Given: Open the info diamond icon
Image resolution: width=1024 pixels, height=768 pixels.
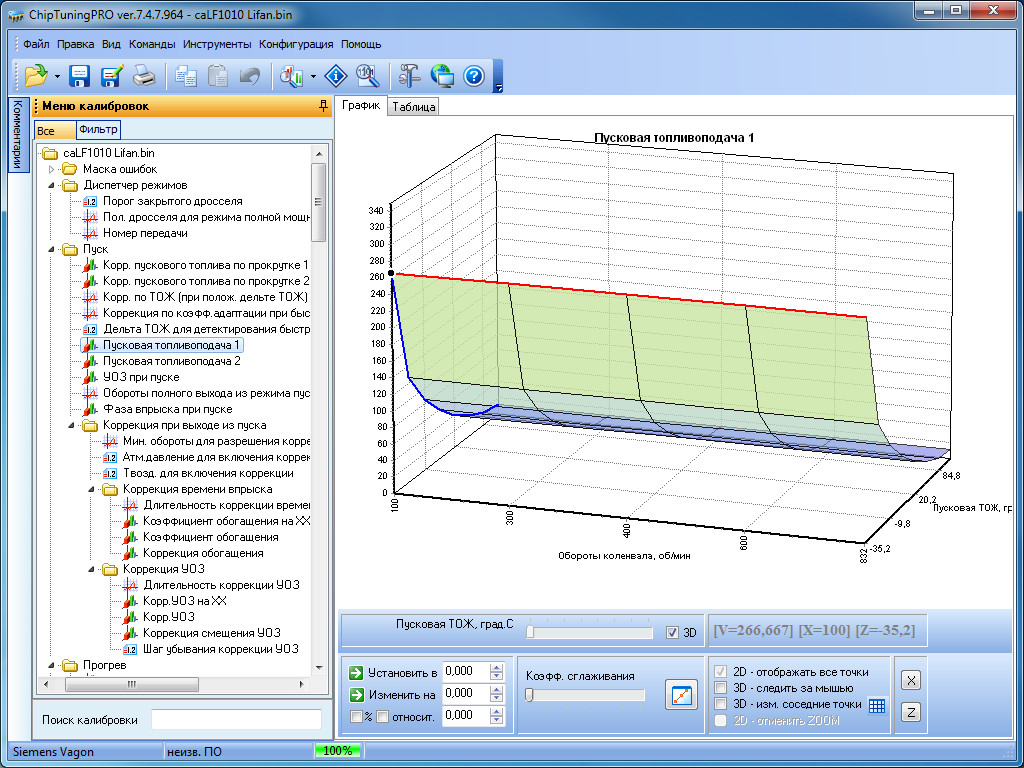Looking at the screenshot, I should pos(337,76).
